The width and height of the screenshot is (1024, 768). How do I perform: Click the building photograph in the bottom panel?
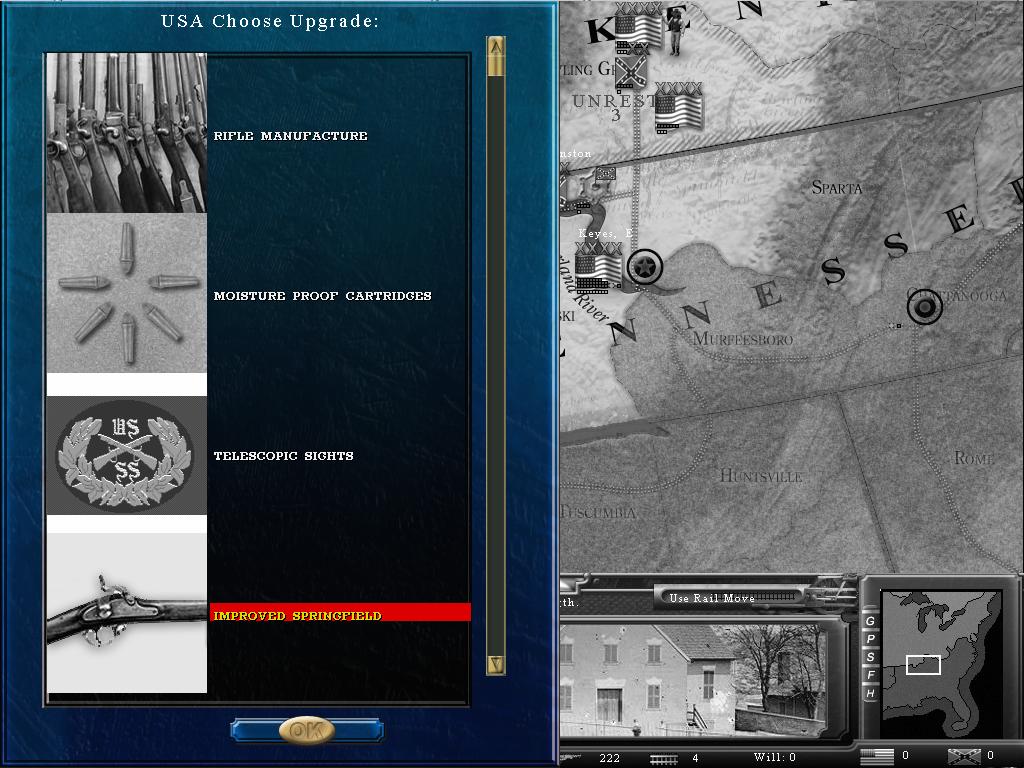tap(694, 680)
